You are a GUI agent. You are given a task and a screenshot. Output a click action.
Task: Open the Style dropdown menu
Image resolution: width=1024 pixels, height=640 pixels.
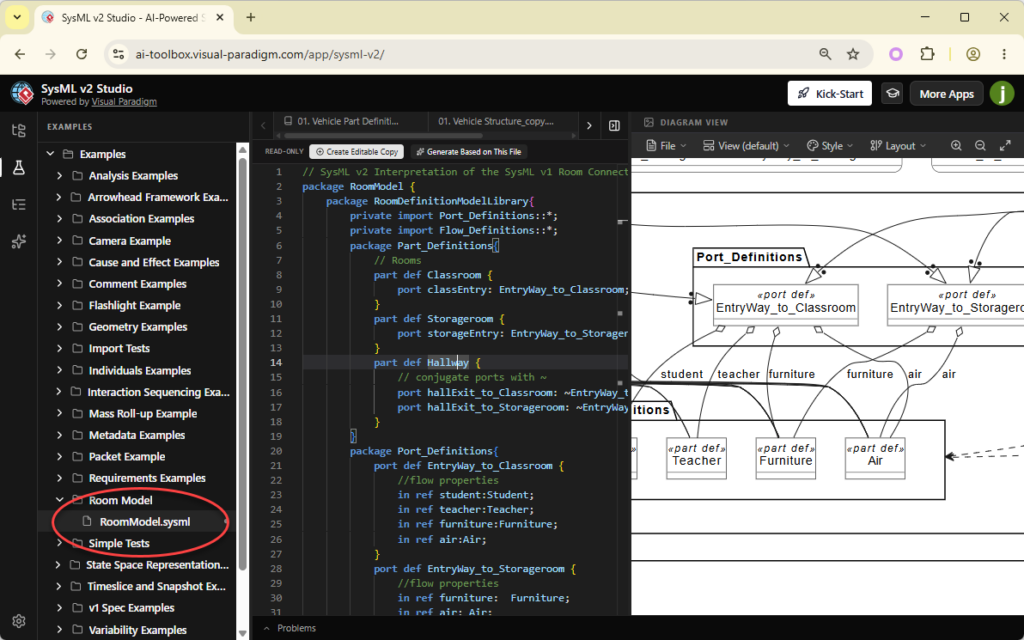coord(829,146)
